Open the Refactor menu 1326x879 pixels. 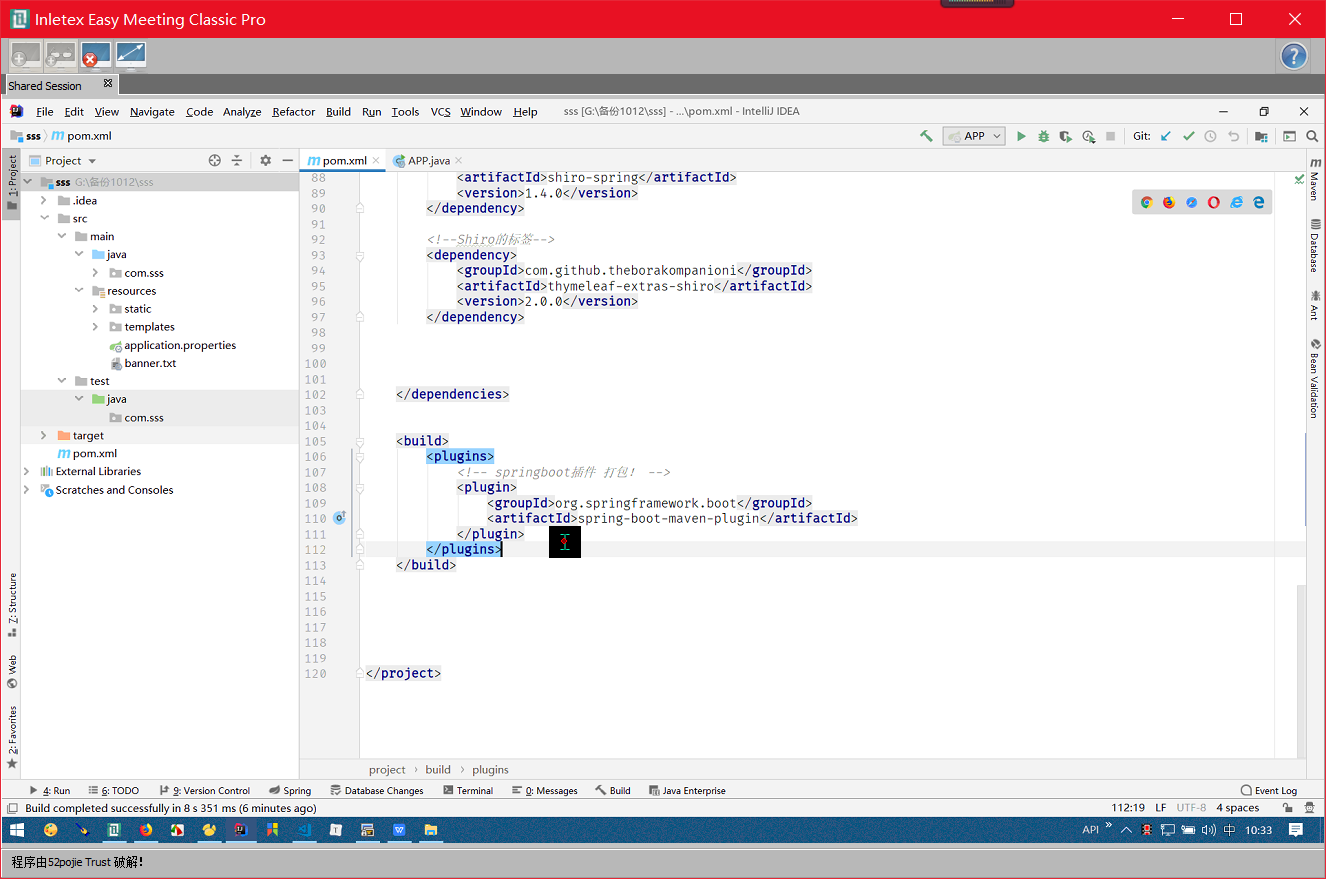294,112
